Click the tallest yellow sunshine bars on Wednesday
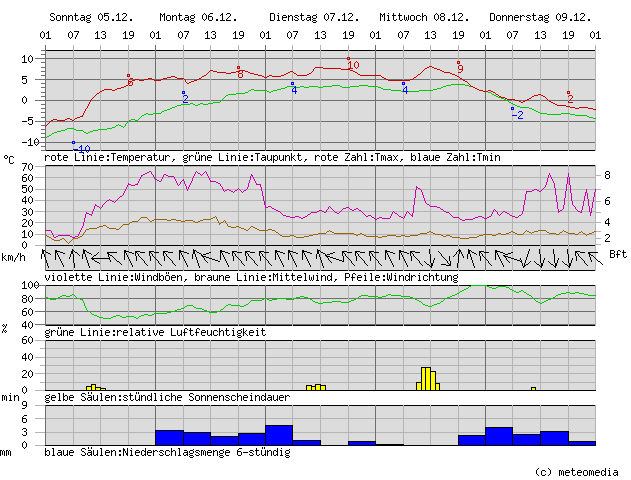The height and width of the screenshot is (480, 631). point(426,379)
